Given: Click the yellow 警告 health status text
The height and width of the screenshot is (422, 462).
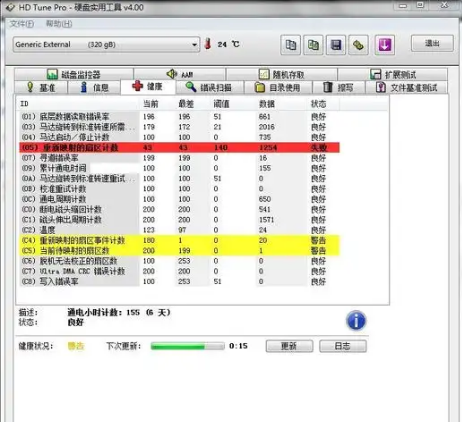Looking at the screenshot, I should click(76, 346).
